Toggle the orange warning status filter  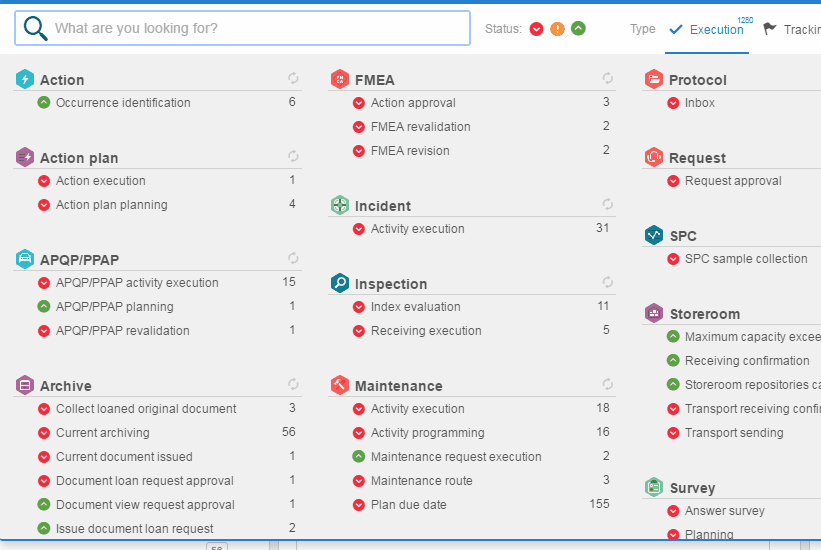tap(558, 29)
